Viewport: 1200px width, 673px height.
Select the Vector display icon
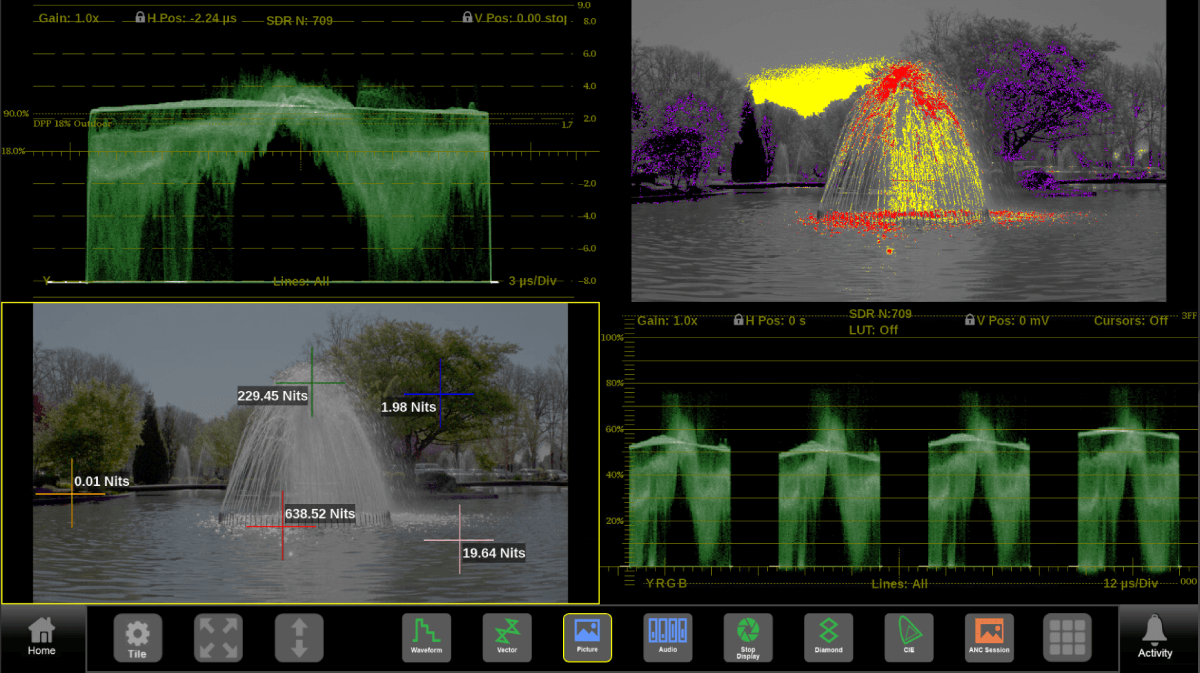(507, 637)
